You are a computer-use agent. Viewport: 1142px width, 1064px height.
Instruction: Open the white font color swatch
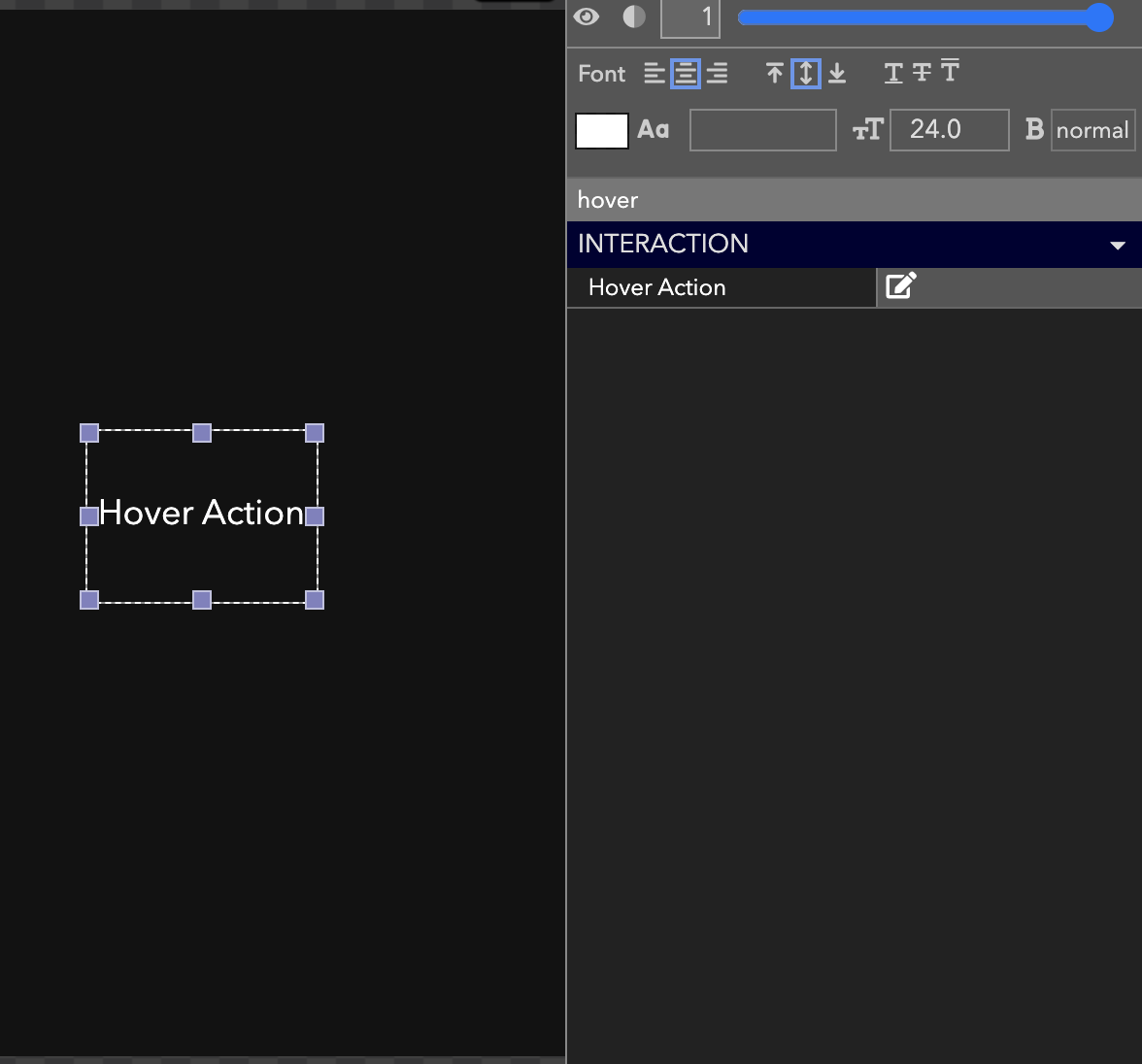point(602,131)
